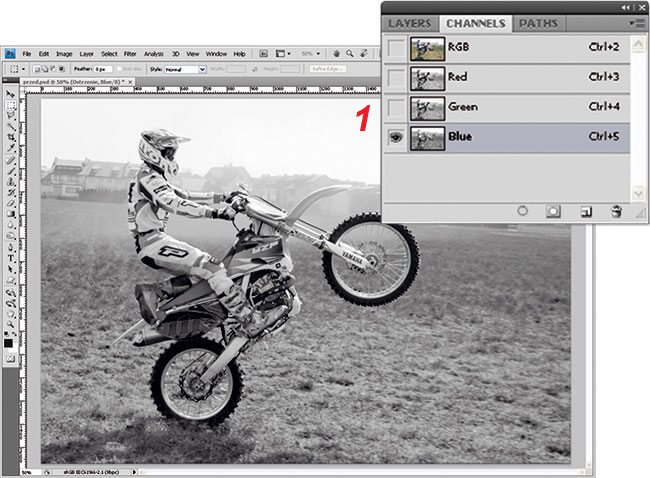Toggle visibility of the Red channel
The image size is (650, 478).
coord(396,77)
